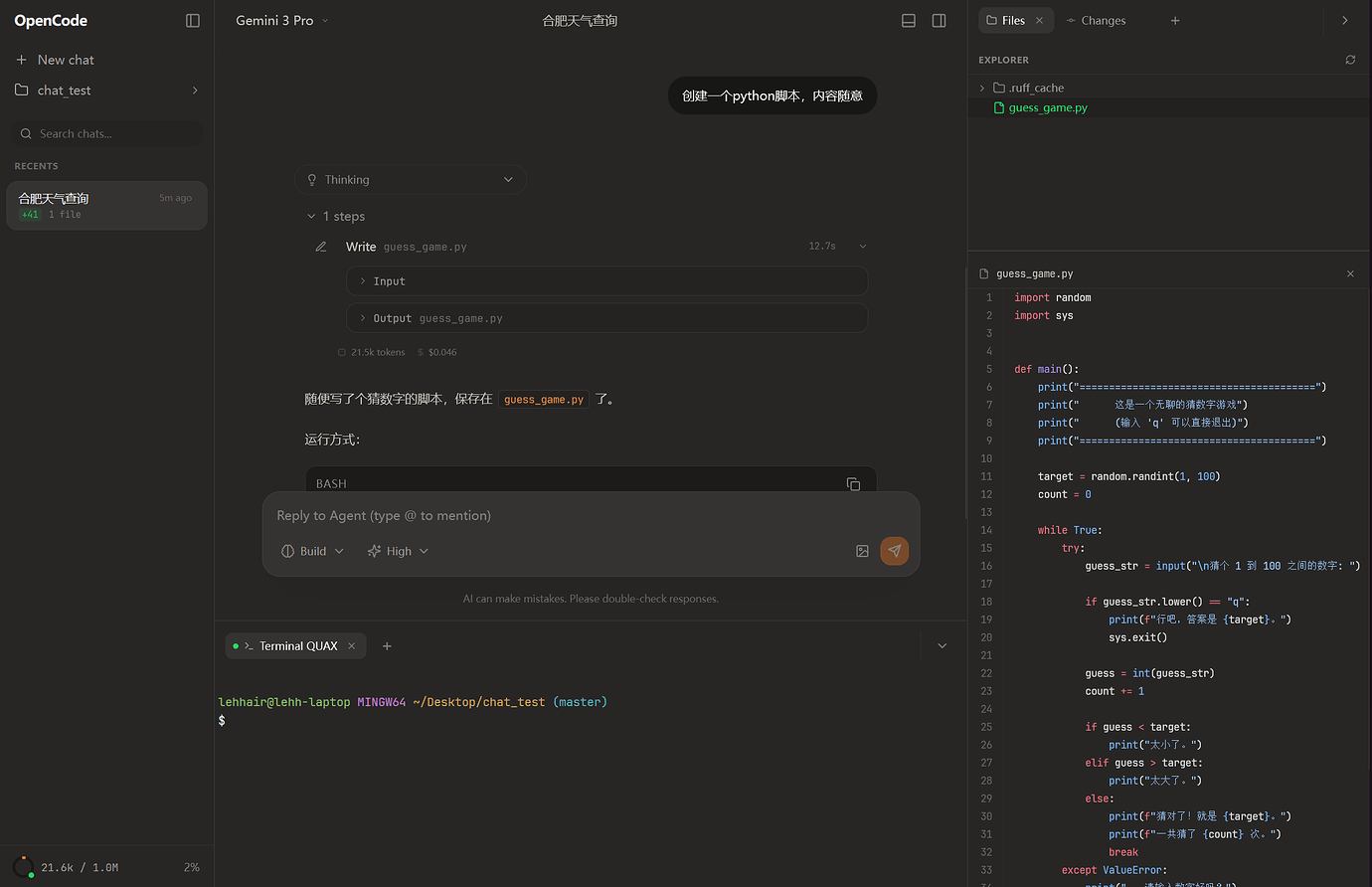
Task: Collapse the Write step chevron
Action: 862,247
